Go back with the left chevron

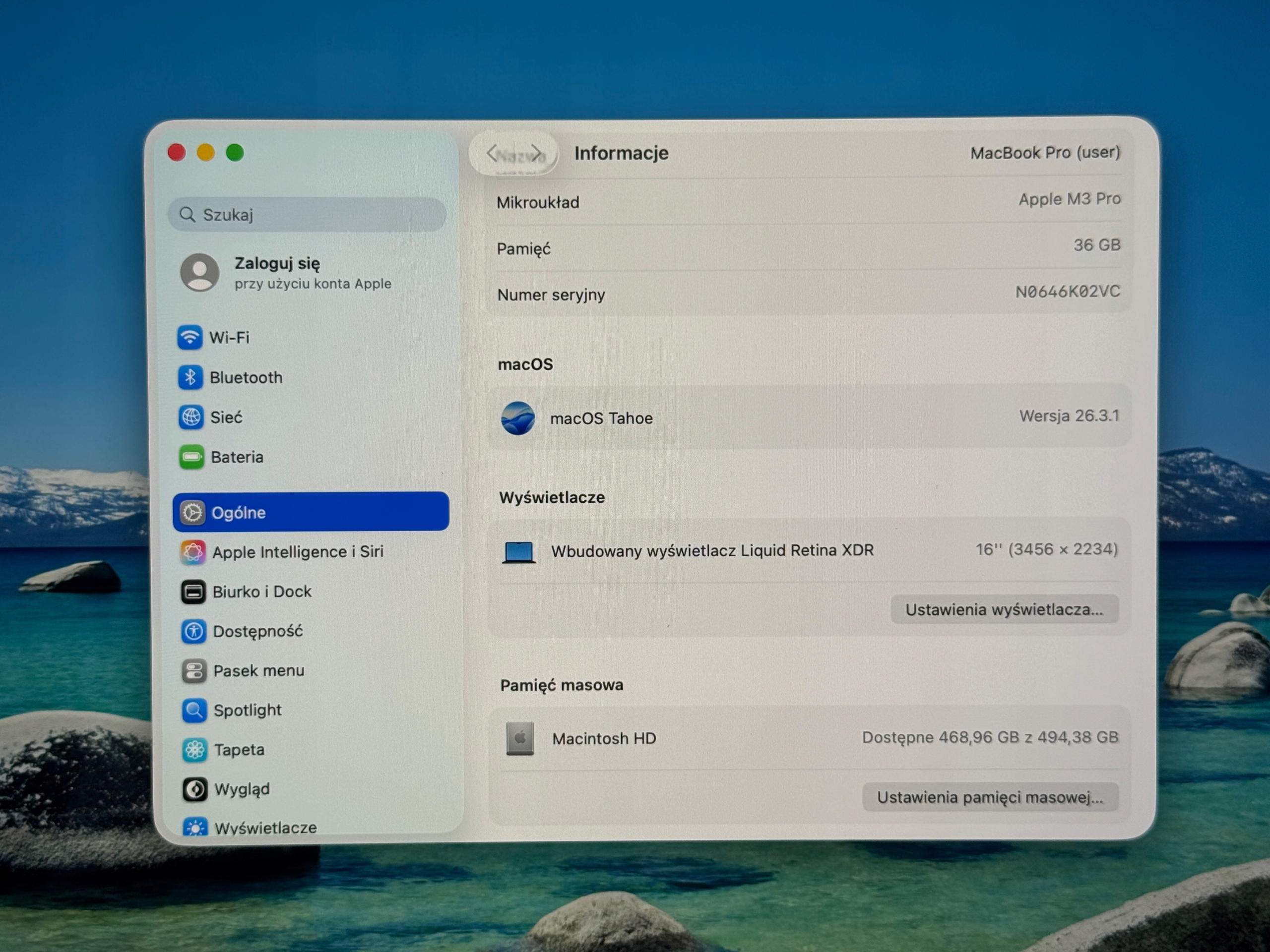[492, 153]
